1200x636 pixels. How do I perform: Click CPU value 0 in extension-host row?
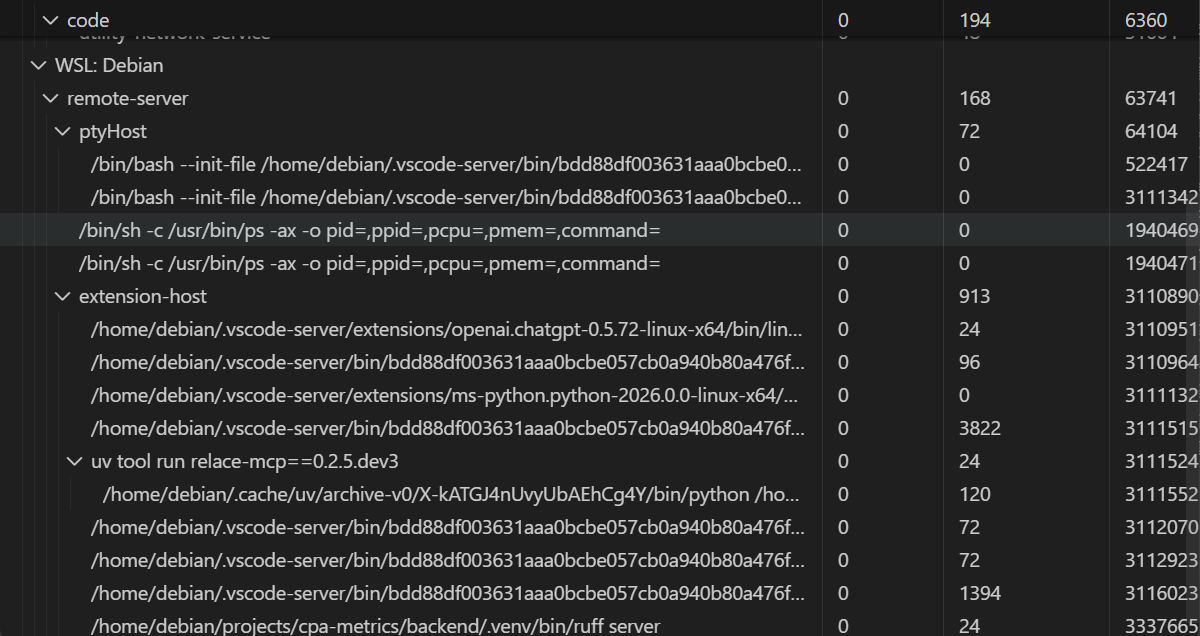tap(843, 296)
